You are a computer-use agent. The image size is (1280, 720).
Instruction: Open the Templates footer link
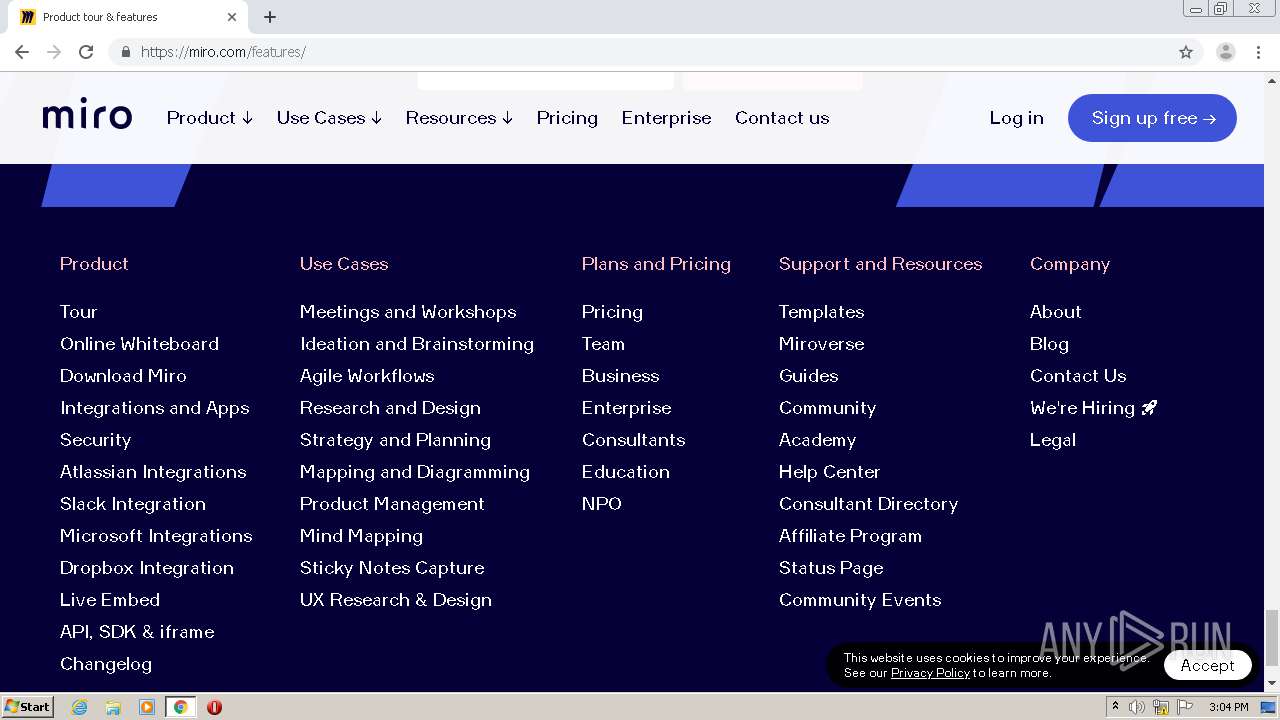click(821, 312)
